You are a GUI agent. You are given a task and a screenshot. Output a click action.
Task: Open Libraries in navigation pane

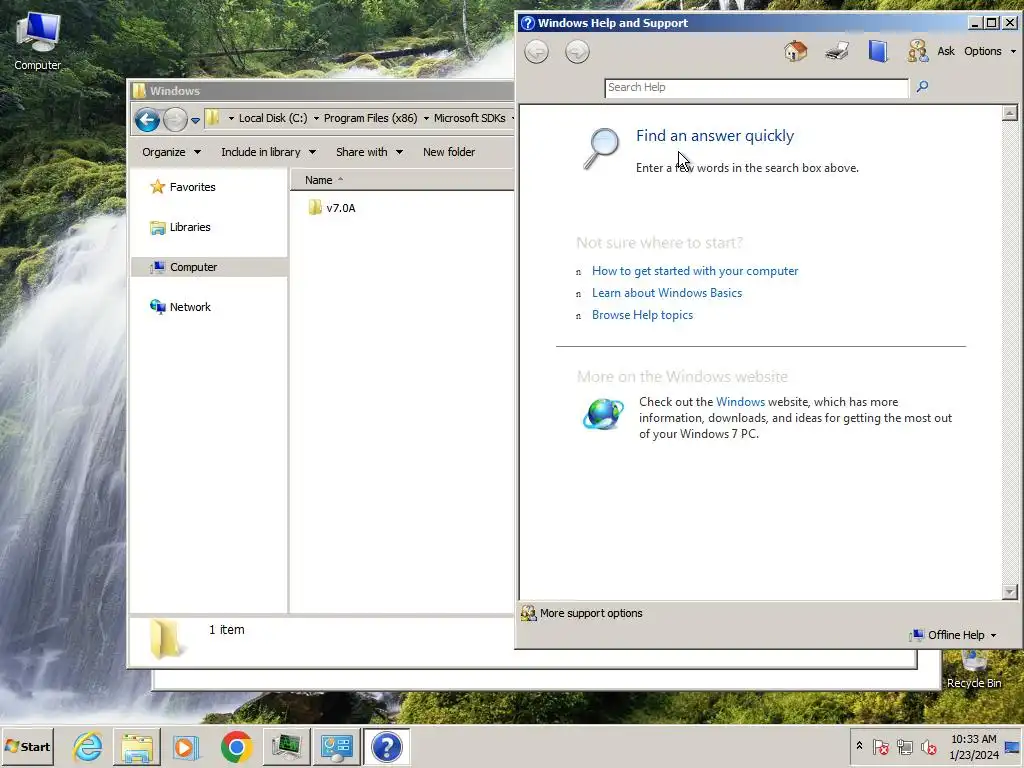pos(180,227)
